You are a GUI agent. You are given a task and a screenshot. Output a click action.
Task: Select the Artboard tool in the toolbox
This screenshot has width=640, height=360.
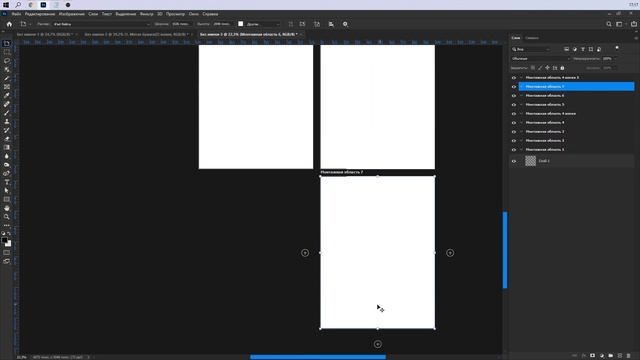(x=7, y=44)
